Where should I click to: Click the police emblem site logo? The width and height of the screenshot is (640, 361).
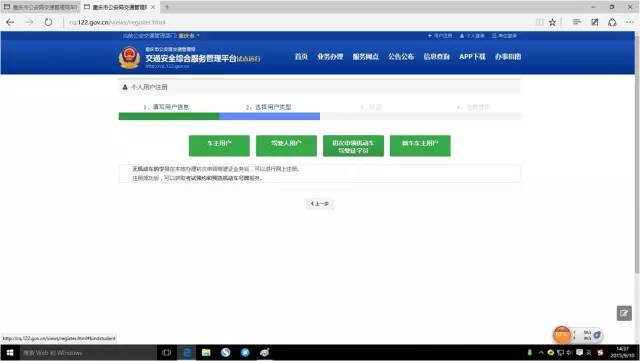point(129,58)
